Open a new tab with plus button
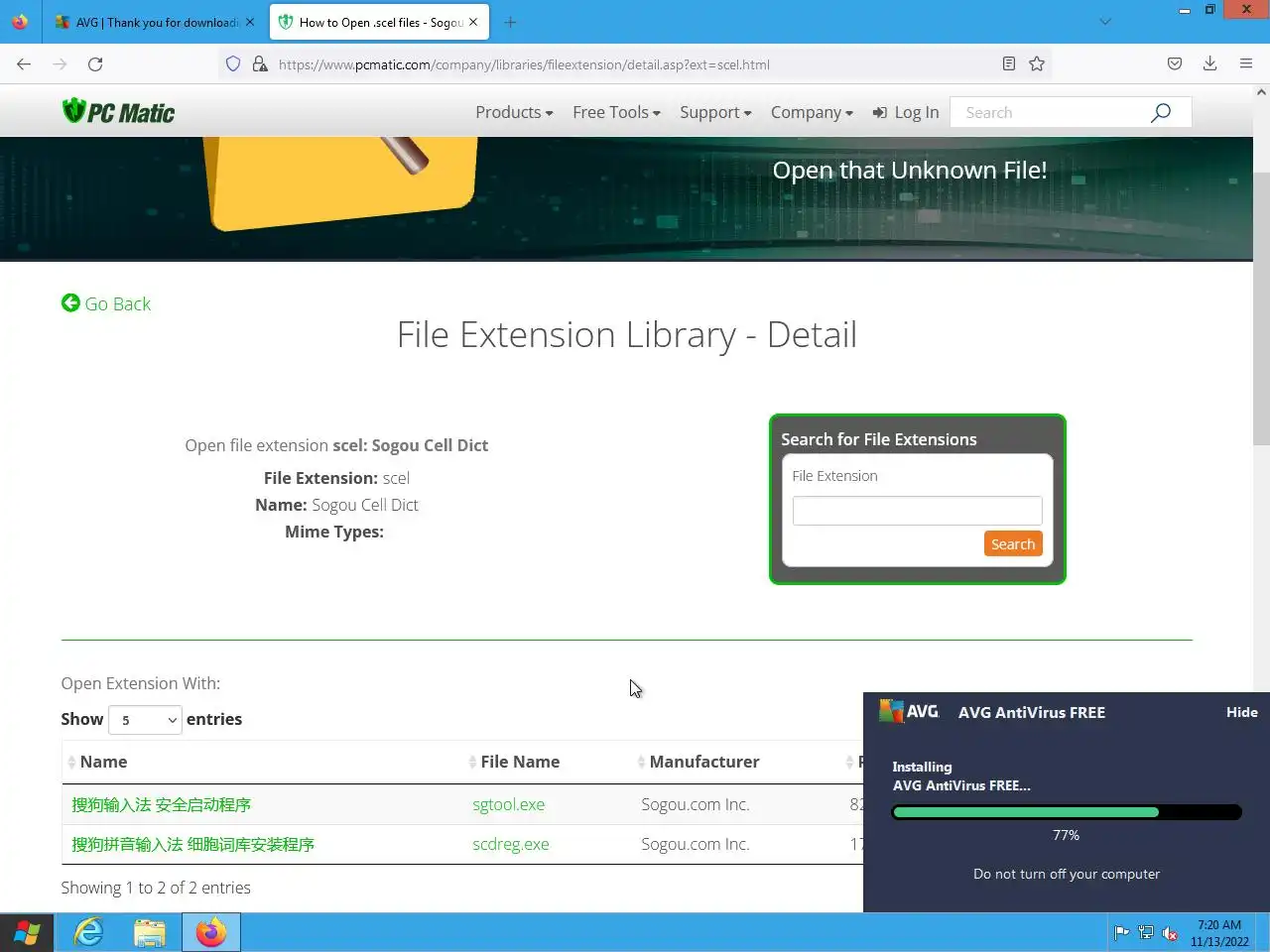Viewport: 1270px width, 952px height. coord(510,22)
